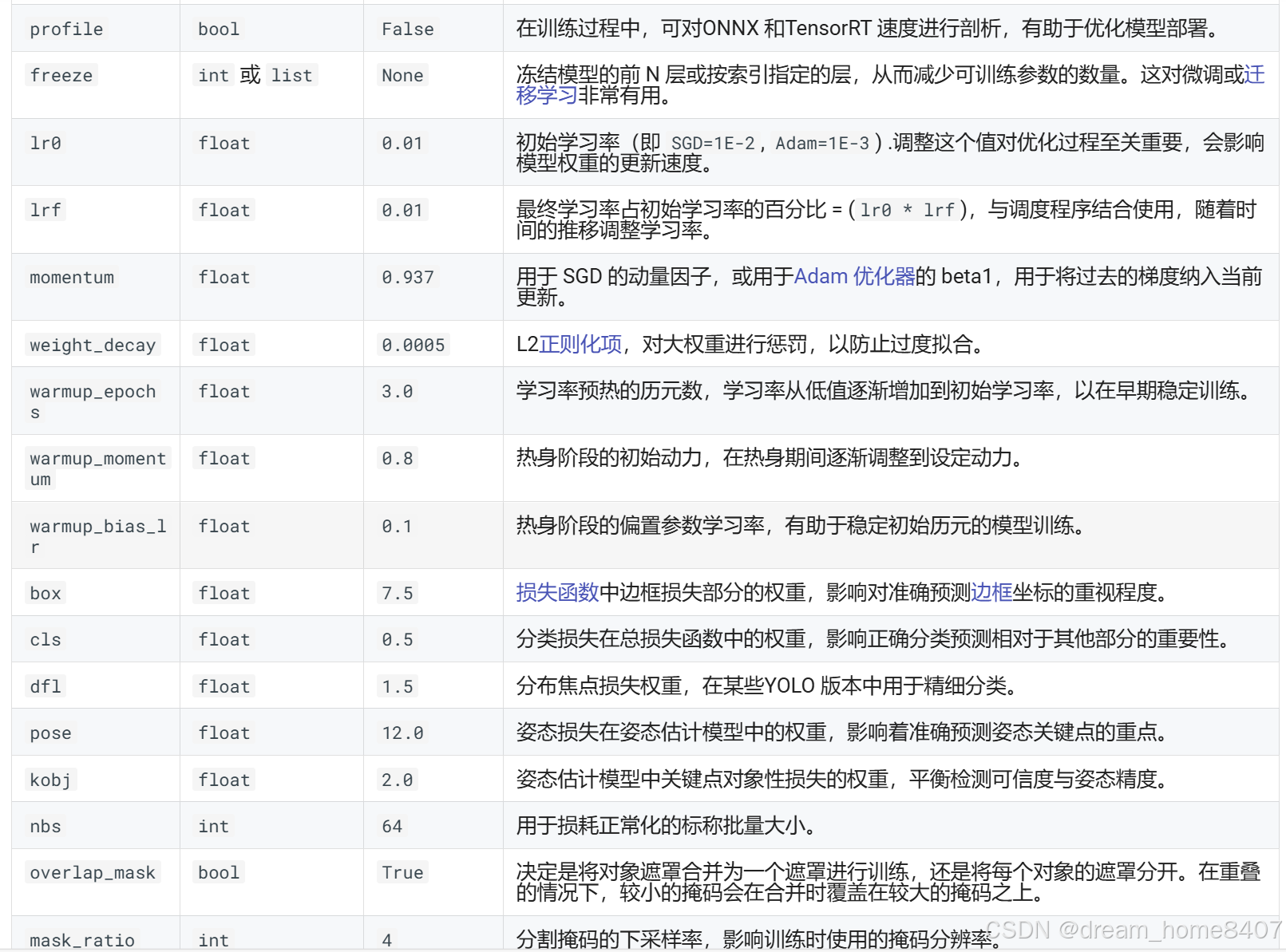Click the 0.01 default value in the lr0 row
Screen dimensions: 1286x952
pyautogui.click(x=402, y=144)
